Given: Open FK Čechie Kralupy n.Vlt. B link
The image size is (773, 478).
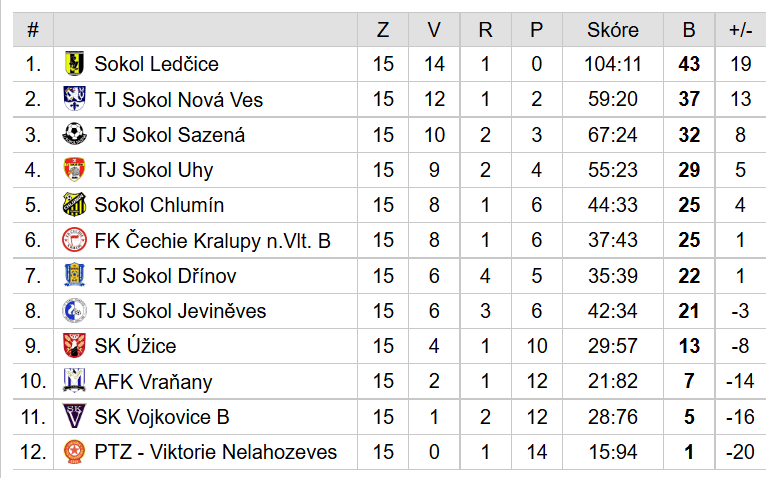Looking at the screenshot, I should pos(212,240).
